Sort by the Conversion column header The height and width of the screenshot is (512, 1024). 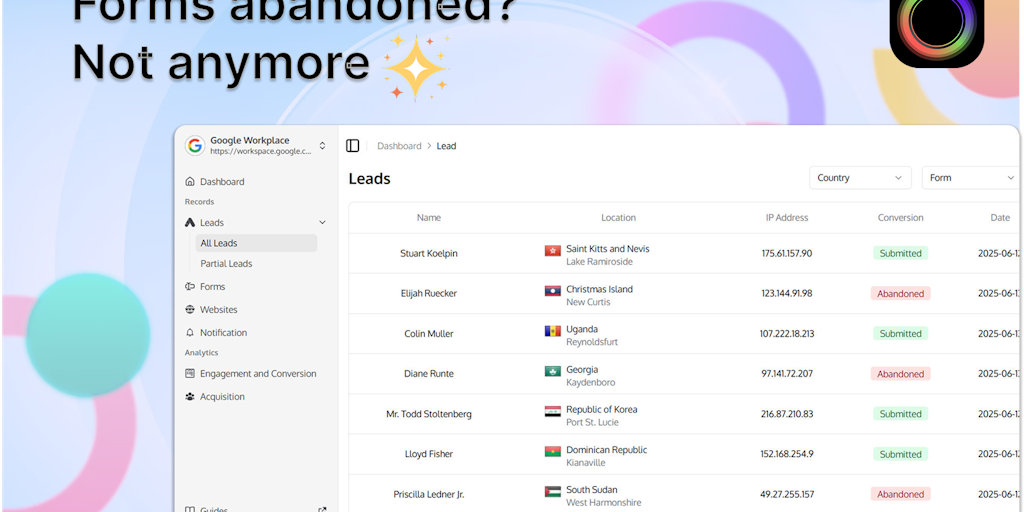pyautogui.click(x=901, y=217)
